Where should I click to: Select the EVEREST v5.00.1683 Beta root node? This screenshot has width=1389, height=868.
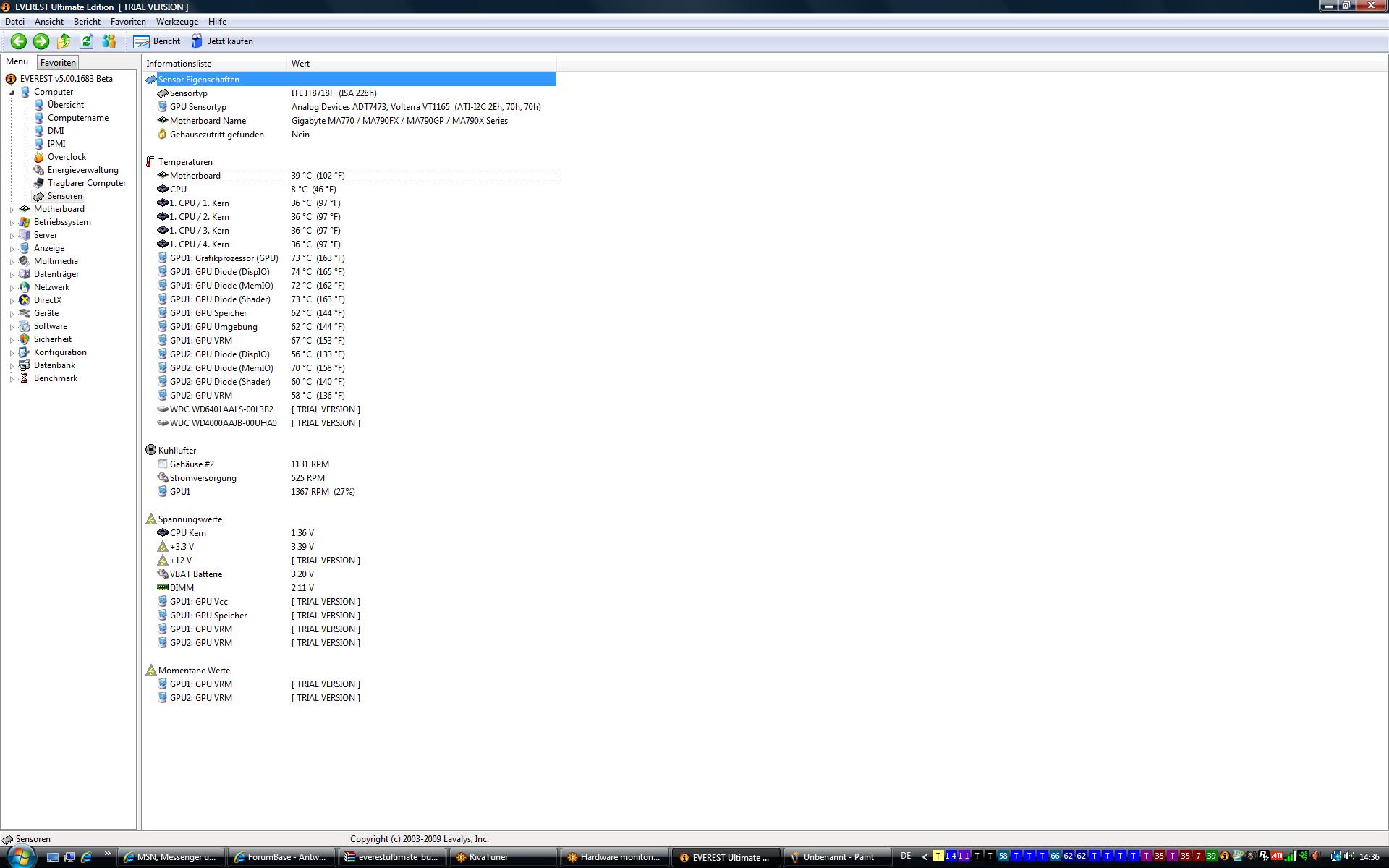point(59,79)
